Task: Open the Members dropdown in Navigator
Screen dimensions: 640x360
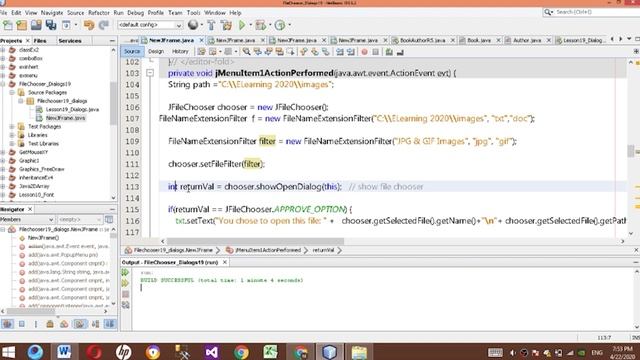Action: pos(27,220)
